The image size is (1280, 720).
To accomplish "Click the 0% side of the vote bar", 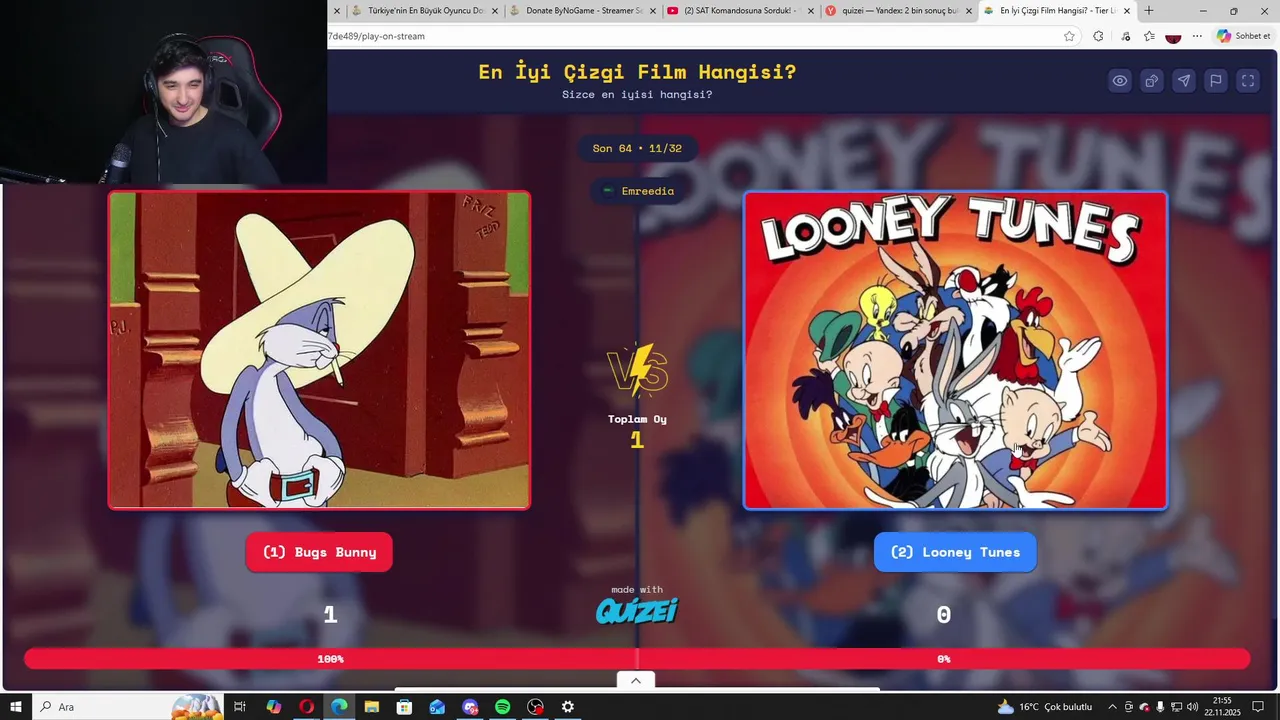I will pos(944,659).
